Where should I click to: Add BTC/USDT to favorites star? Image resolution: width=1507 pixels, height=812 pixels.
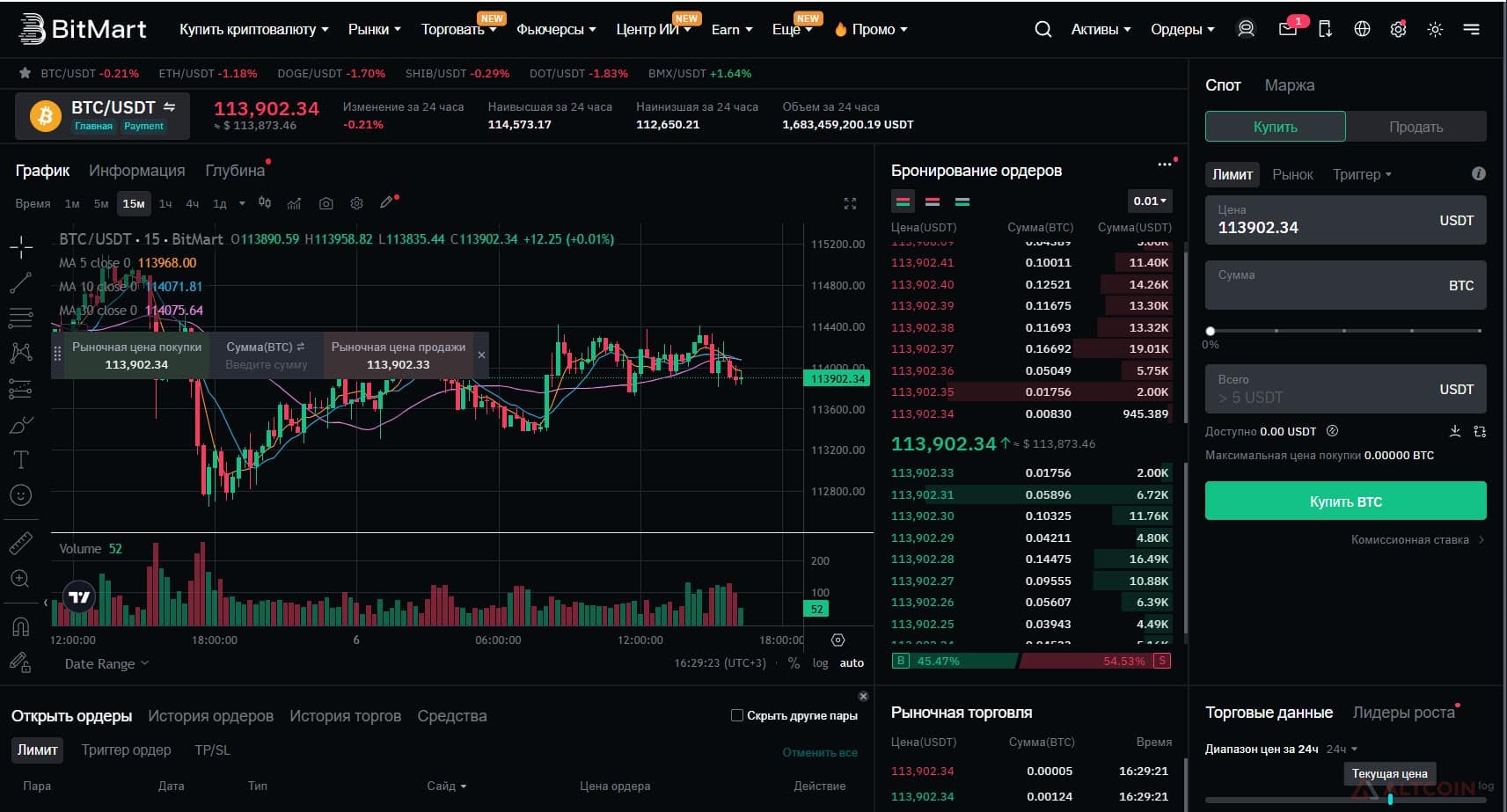coord(25,73)
